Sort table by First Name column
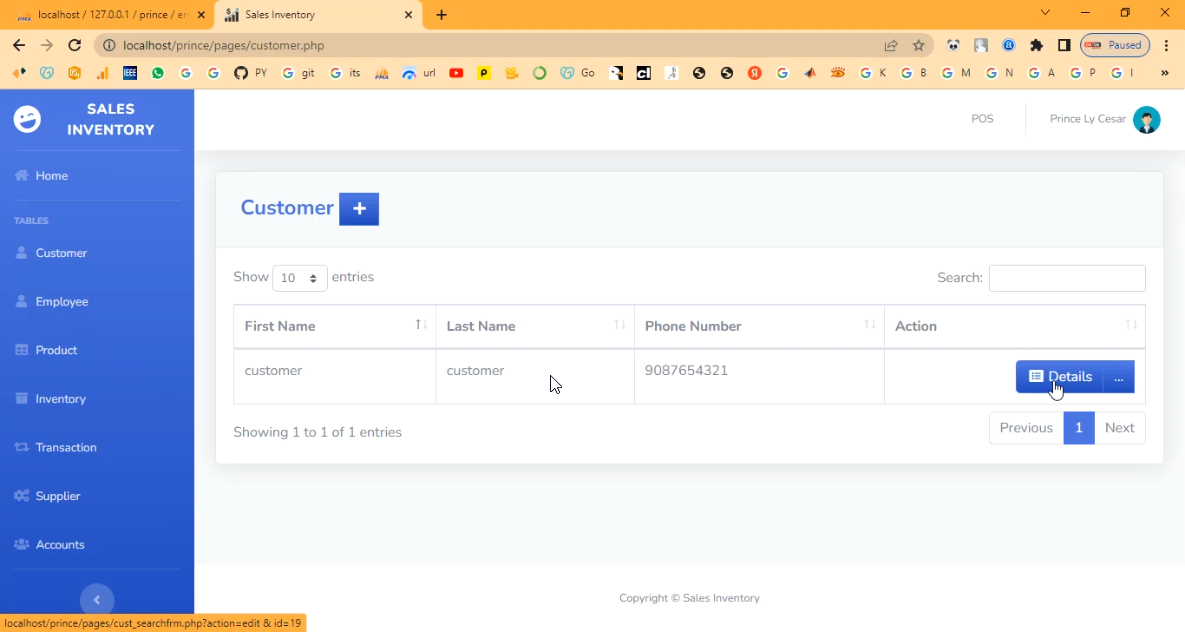 coord(334,326)
